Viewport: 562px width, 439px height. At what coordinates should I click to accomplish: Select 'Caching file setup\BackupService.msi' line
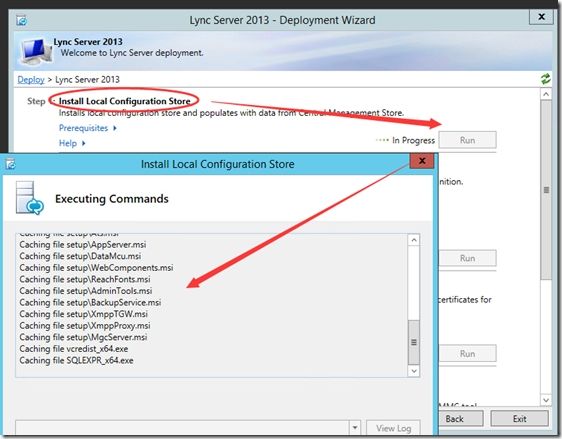pyautogui.click(x=90, y=302)
